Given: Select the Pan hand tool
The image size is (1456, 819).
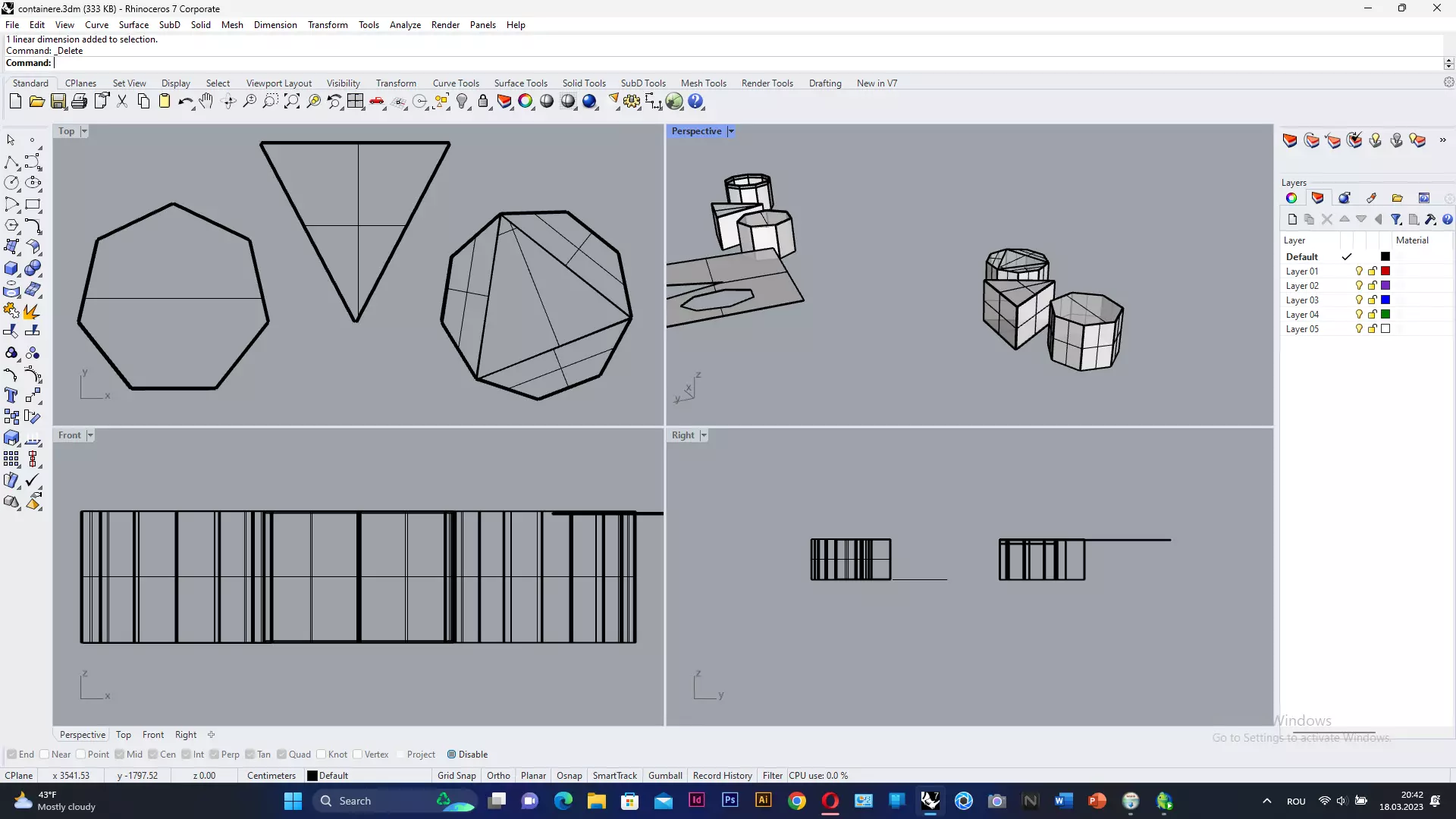Looking at the screenshot, I should tap(206, 101).
